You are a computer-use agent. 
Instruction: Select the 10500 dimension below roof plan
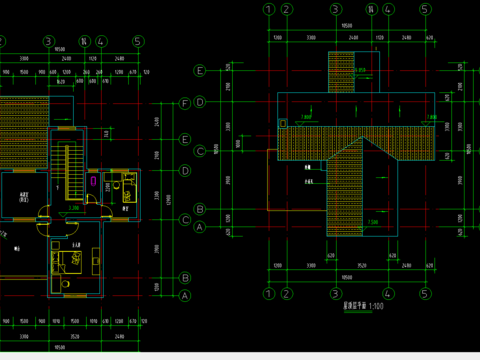(x=347, y=277)
